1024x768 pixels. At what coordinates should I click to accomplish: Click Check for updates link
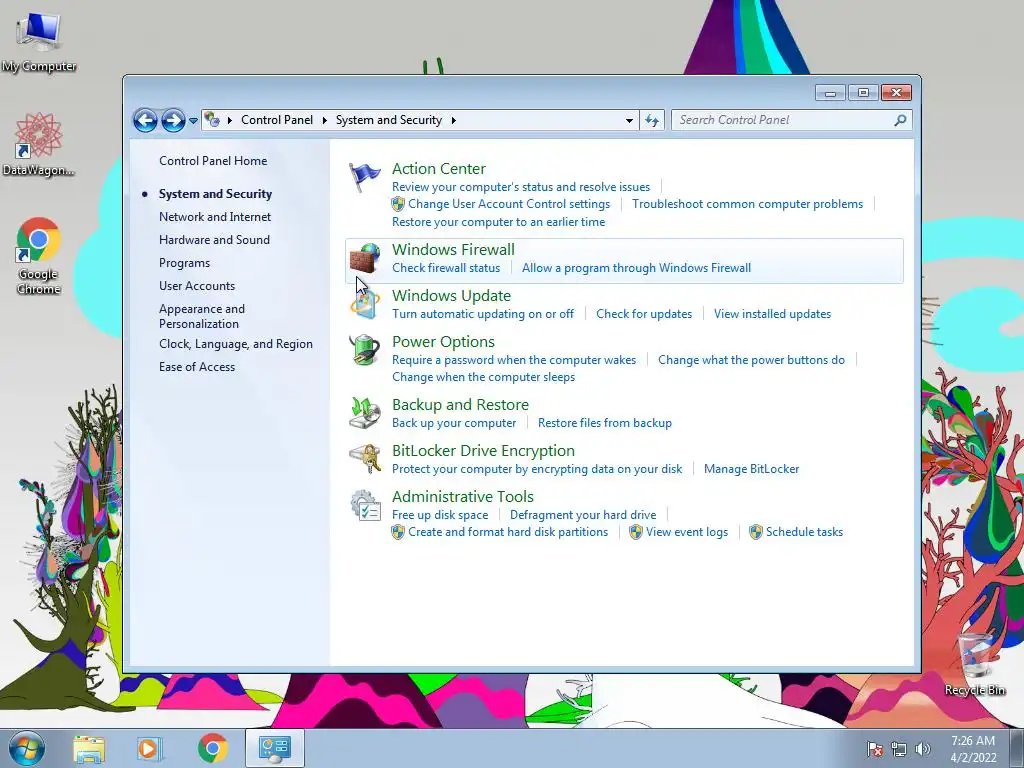tap(644, 314)
